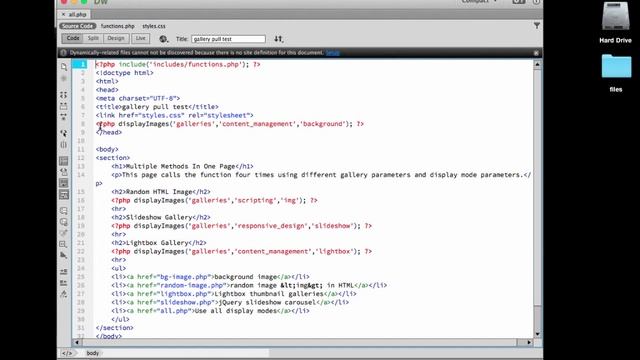Dismiss the dynamically-related files notification
The image size is (640, 360).
coord(536,53)
